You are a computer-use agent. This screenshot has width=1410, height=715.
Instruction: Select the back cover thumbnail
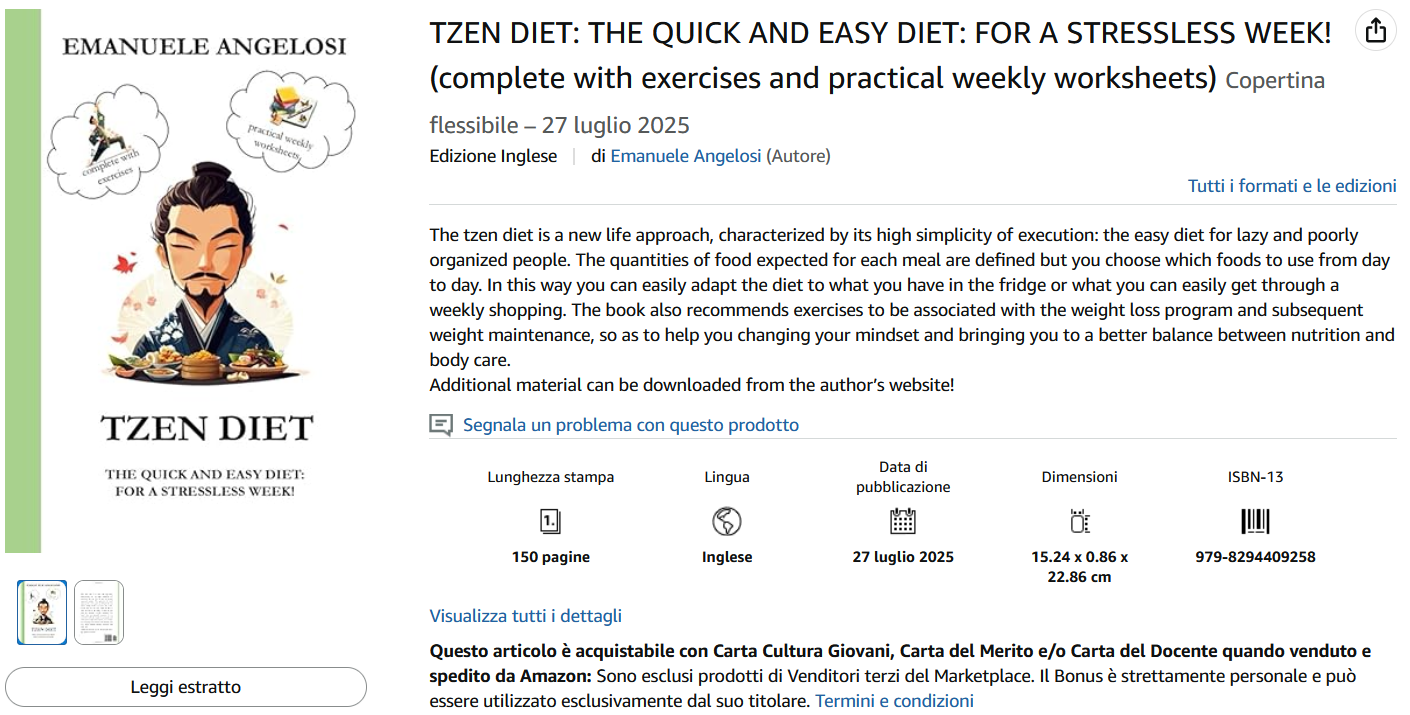(x=99, y=612)
